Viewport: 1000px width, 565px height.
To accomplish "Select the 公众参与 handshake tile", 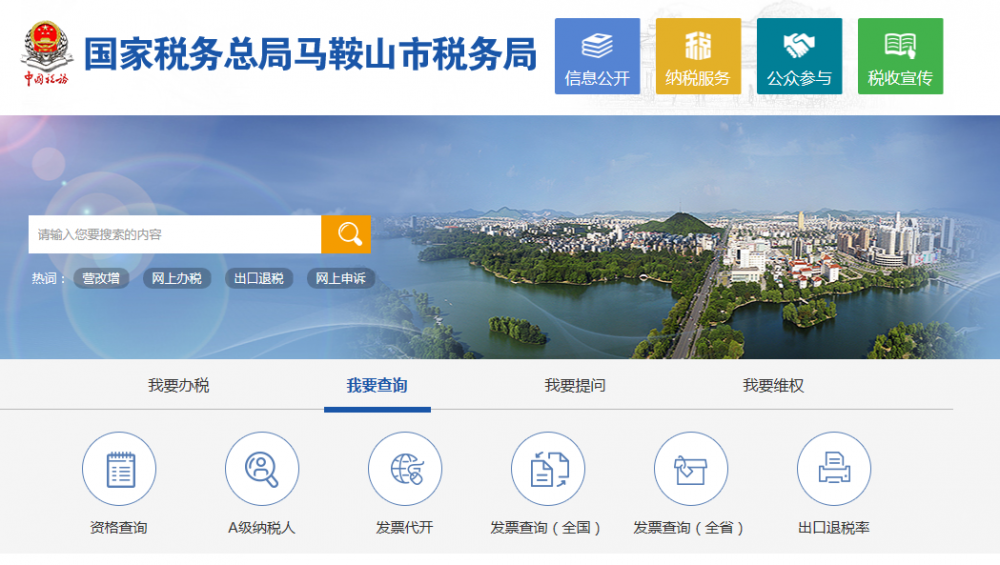I will [x=799, y=56].
